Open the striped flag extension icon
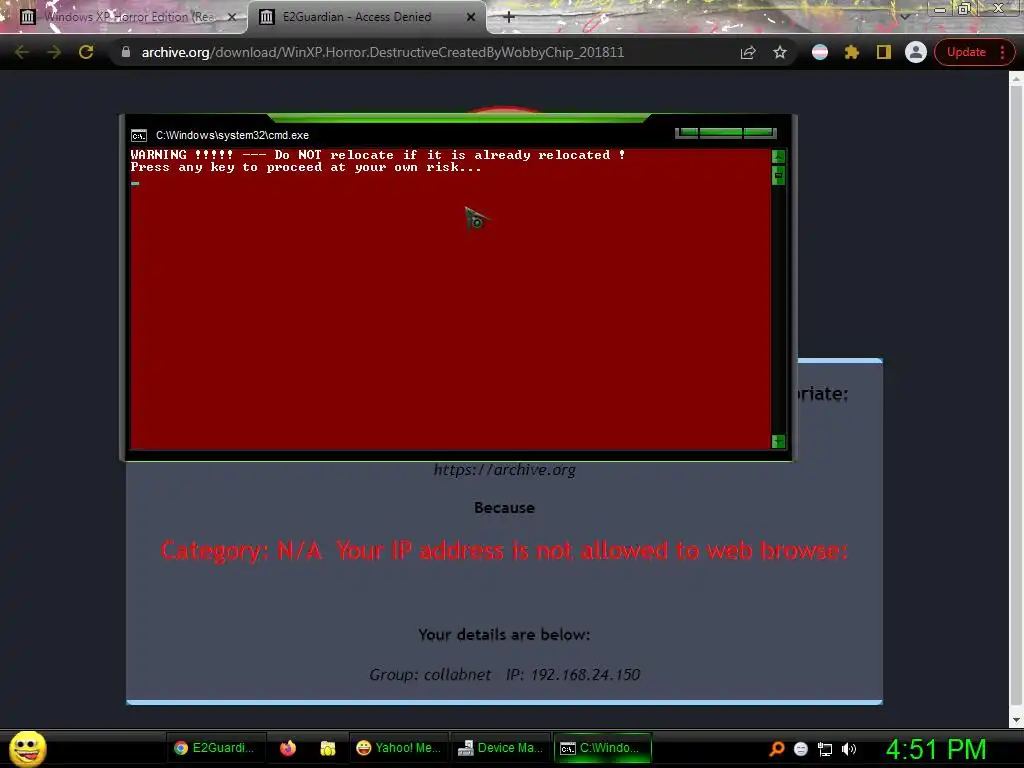The height and width of the screenshot is (768, 1024). click(x=820, y=52)
